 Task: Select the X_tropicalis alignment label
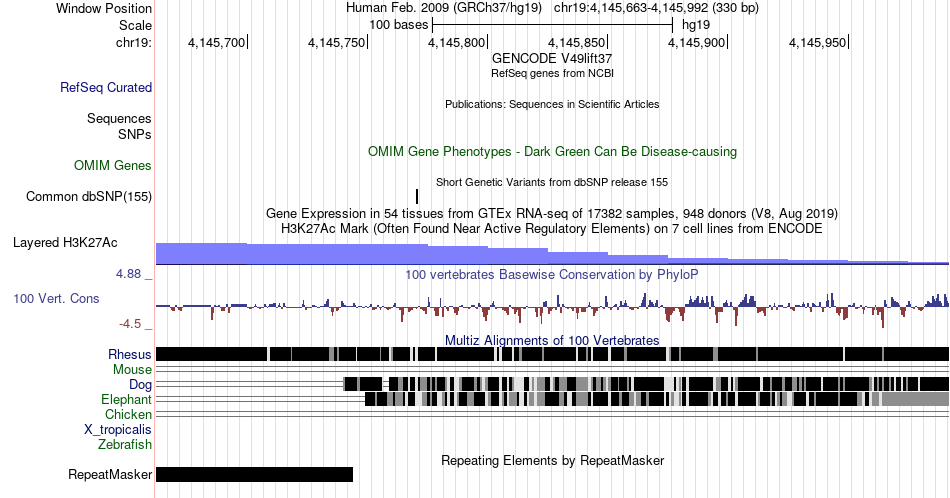pyautogui.click(x=118, y=430)
